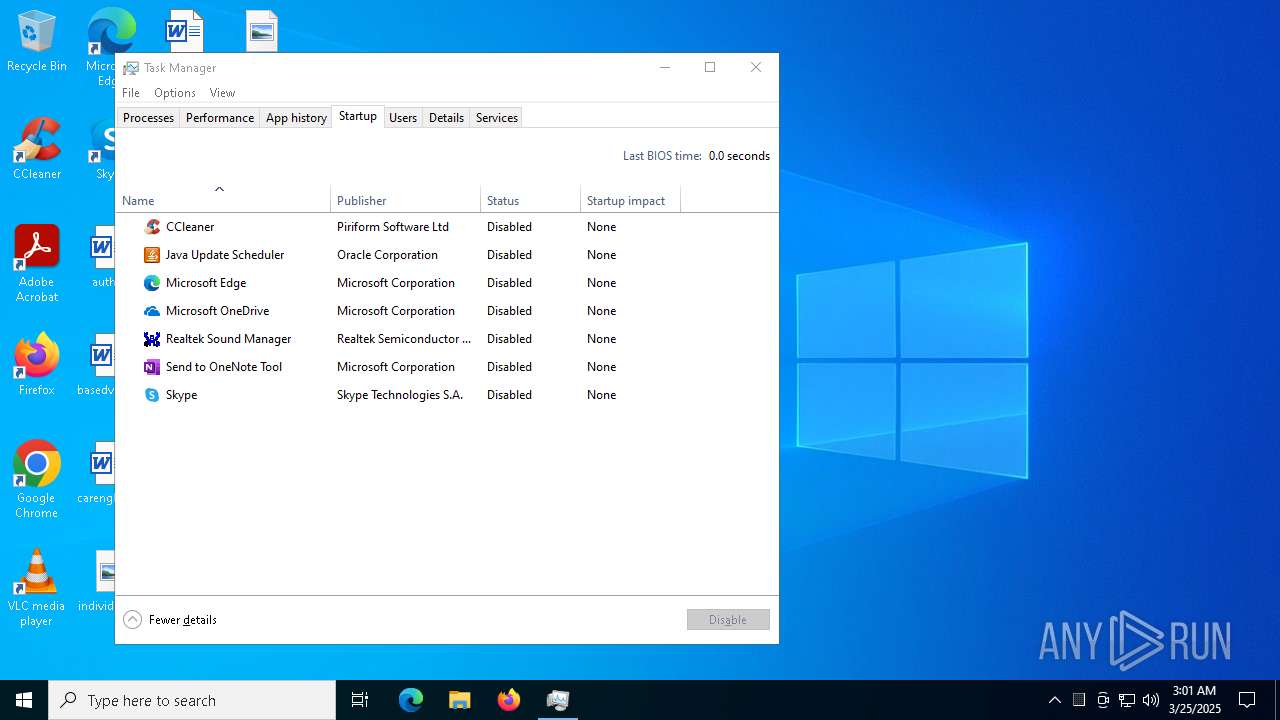The height and width of the screenshot is (720, 1280).
Task: Open the notification Action Center
Action: [x=1247, y=700]
